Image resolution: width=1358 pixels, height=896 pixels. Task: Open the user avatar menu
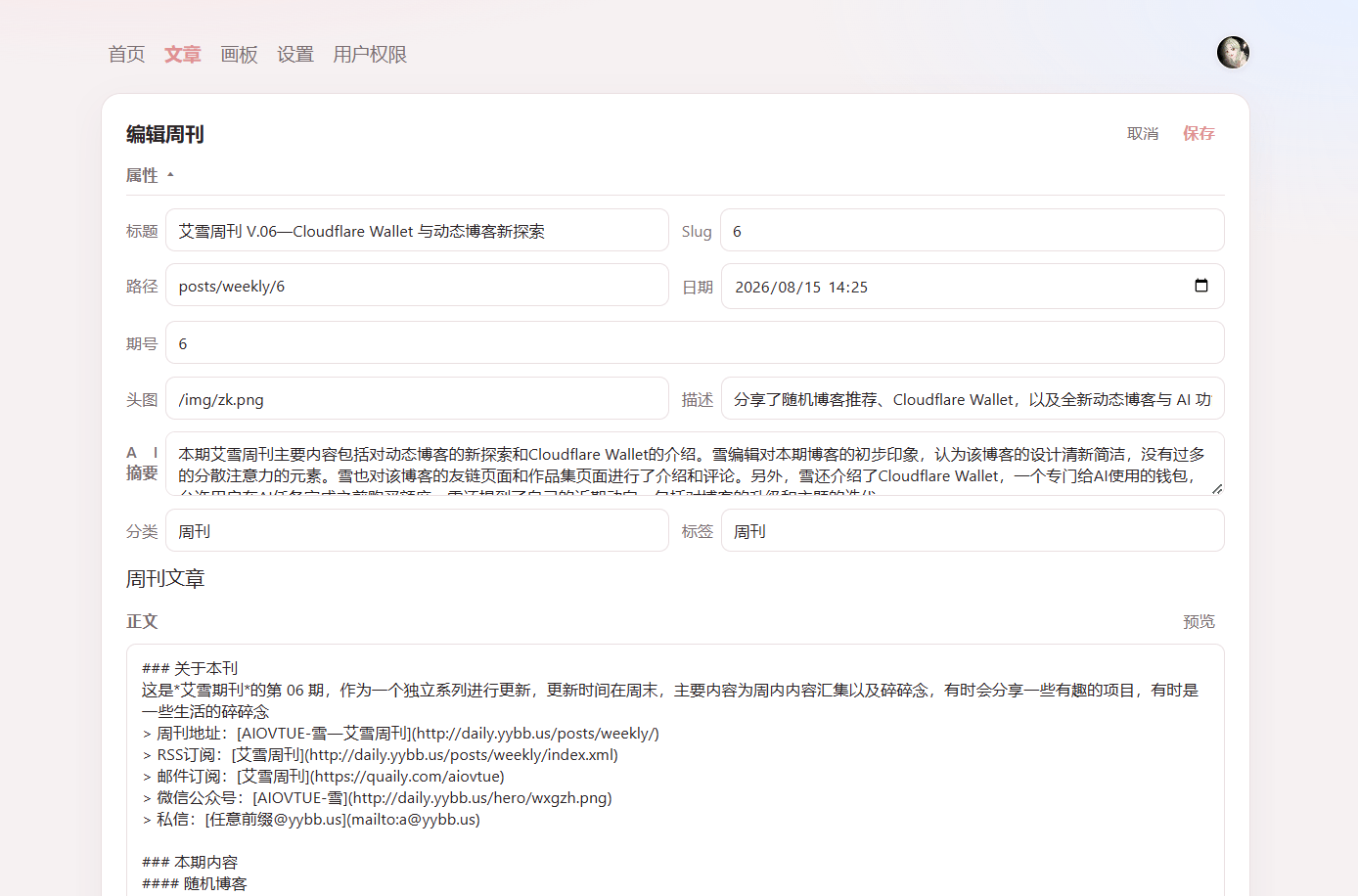tap(1233, 53)
